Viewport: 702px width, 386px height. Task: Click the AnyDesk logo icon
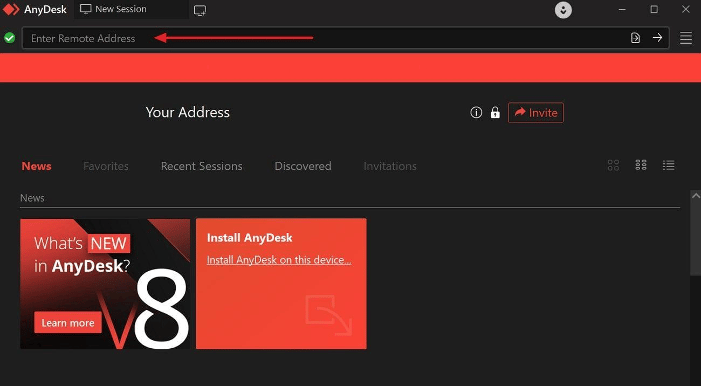coord(11,9)
